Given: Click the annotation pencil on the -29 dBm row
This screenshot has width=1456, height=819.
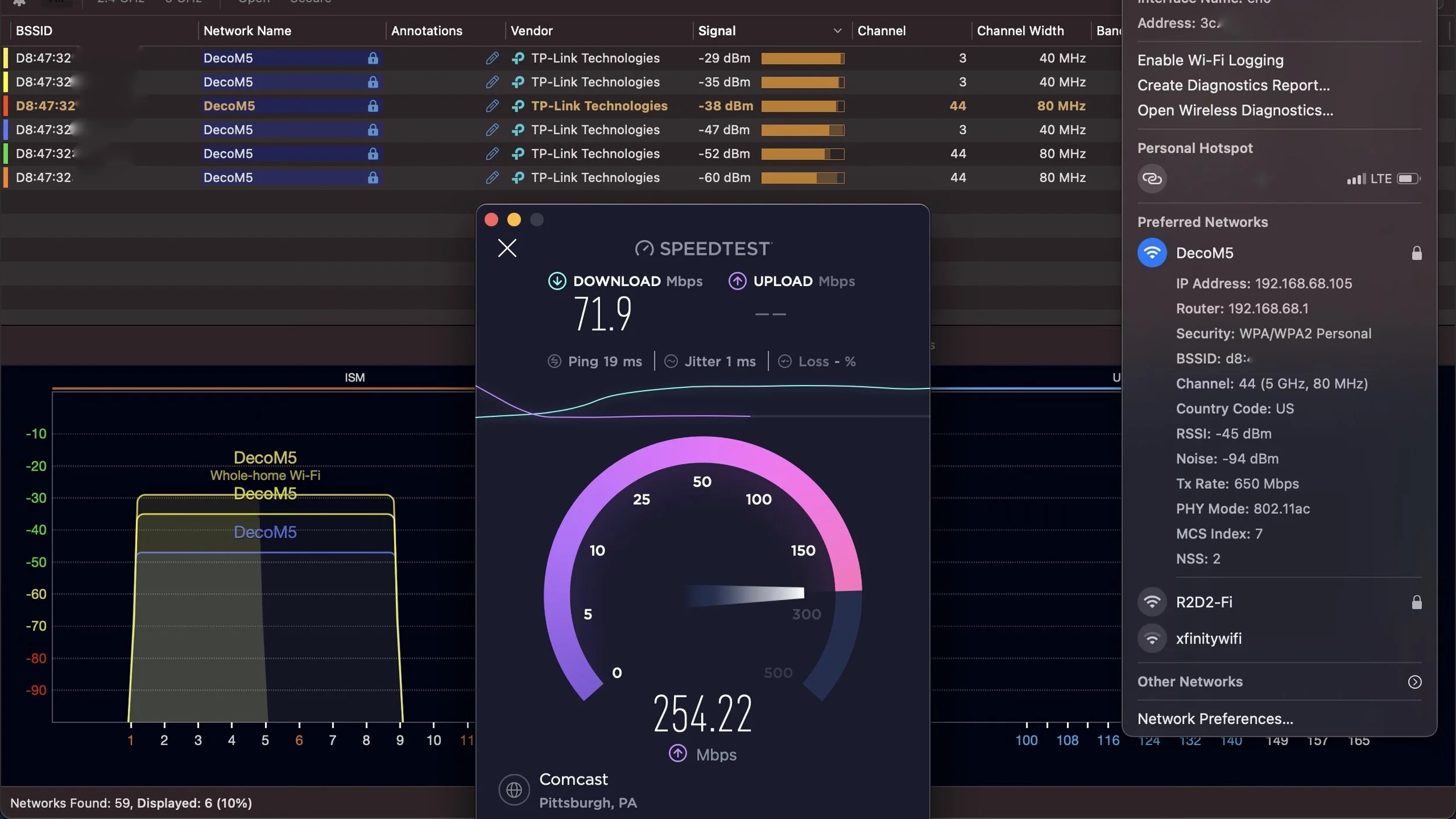Looking at the screenshot, I should click(492, 58).
